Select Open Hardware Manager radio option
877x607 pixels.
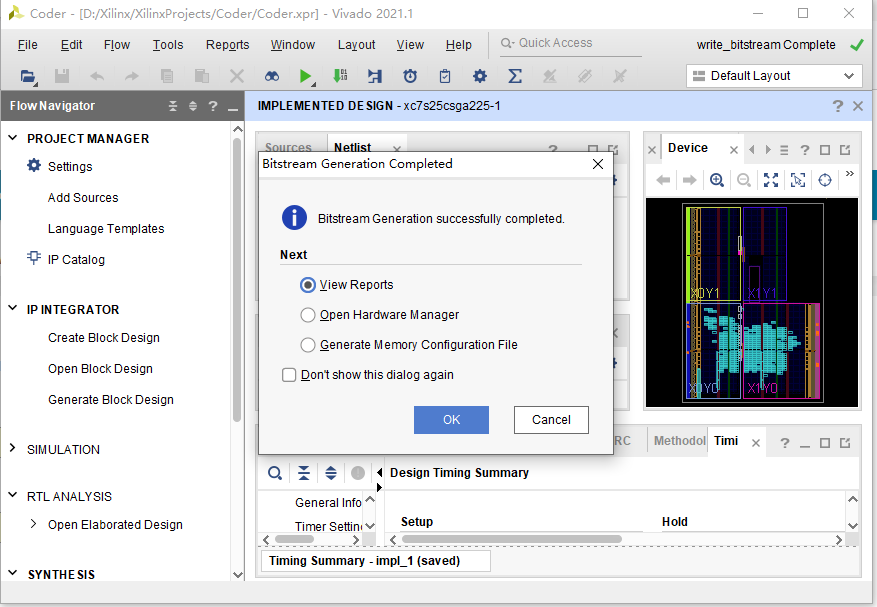(308, 315)
